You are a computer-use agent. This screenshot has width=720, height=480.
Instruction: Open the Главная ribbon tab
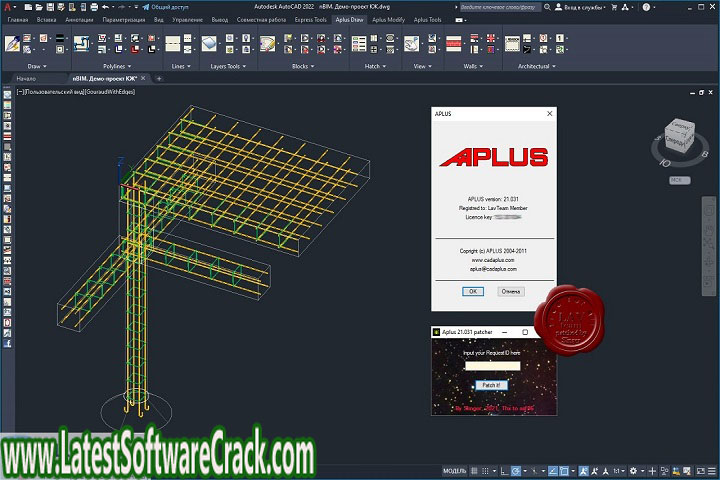(x=18, y=20)
